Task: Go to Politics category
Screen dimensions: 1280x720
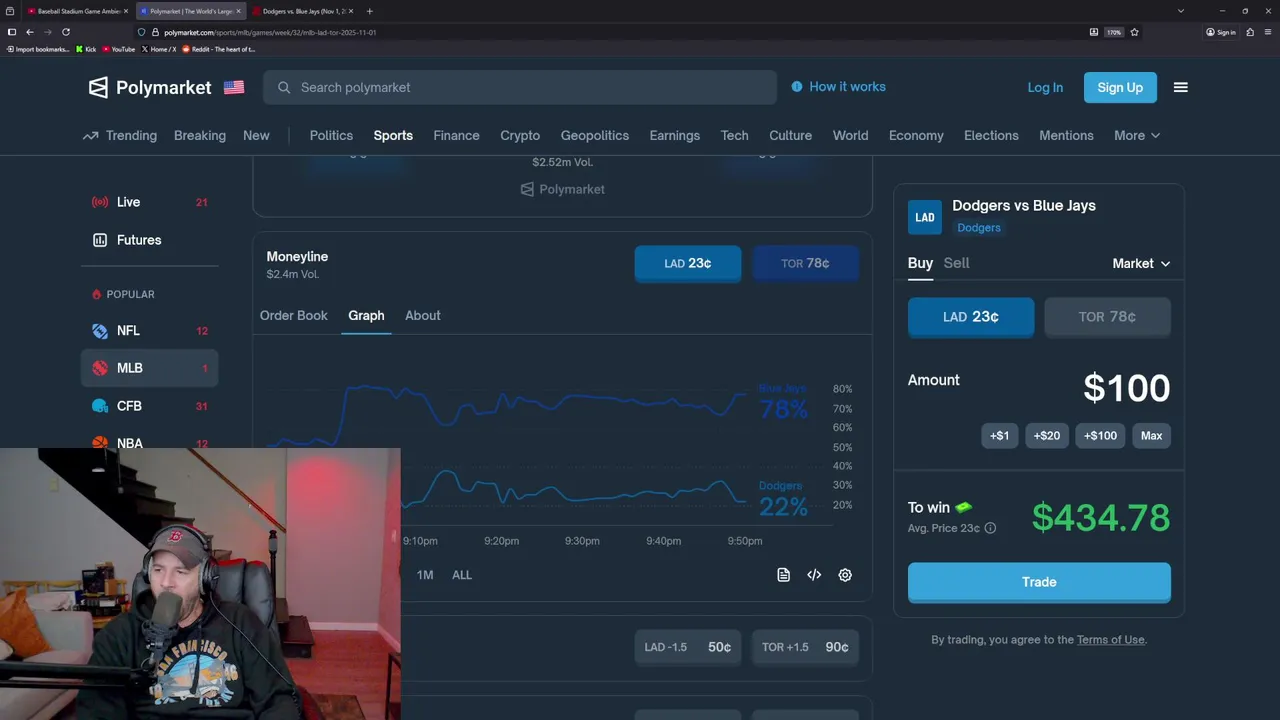Action: pos(331,135)
